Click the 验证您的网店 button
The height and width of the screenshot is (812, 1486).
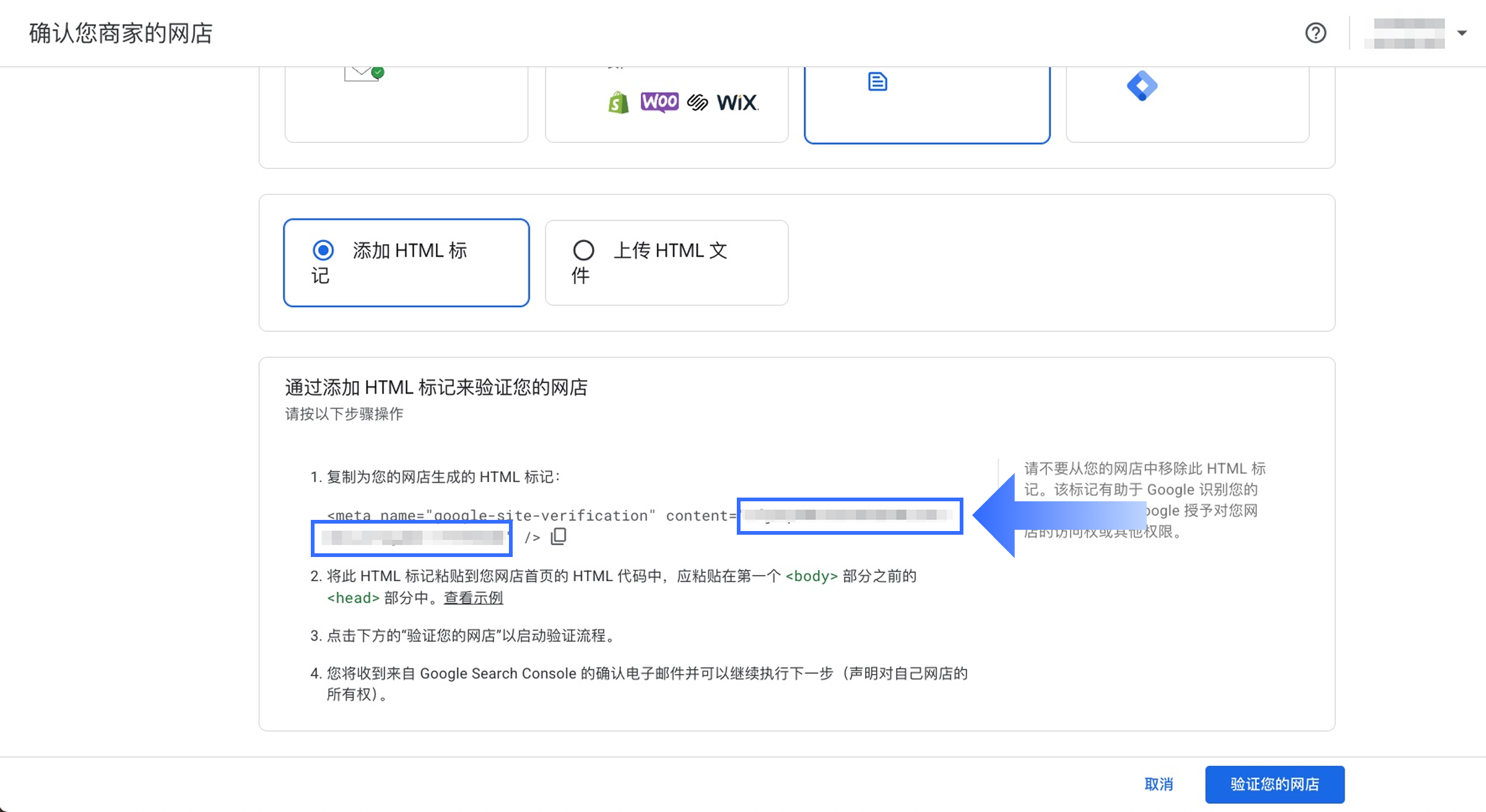click(1274, 784)
